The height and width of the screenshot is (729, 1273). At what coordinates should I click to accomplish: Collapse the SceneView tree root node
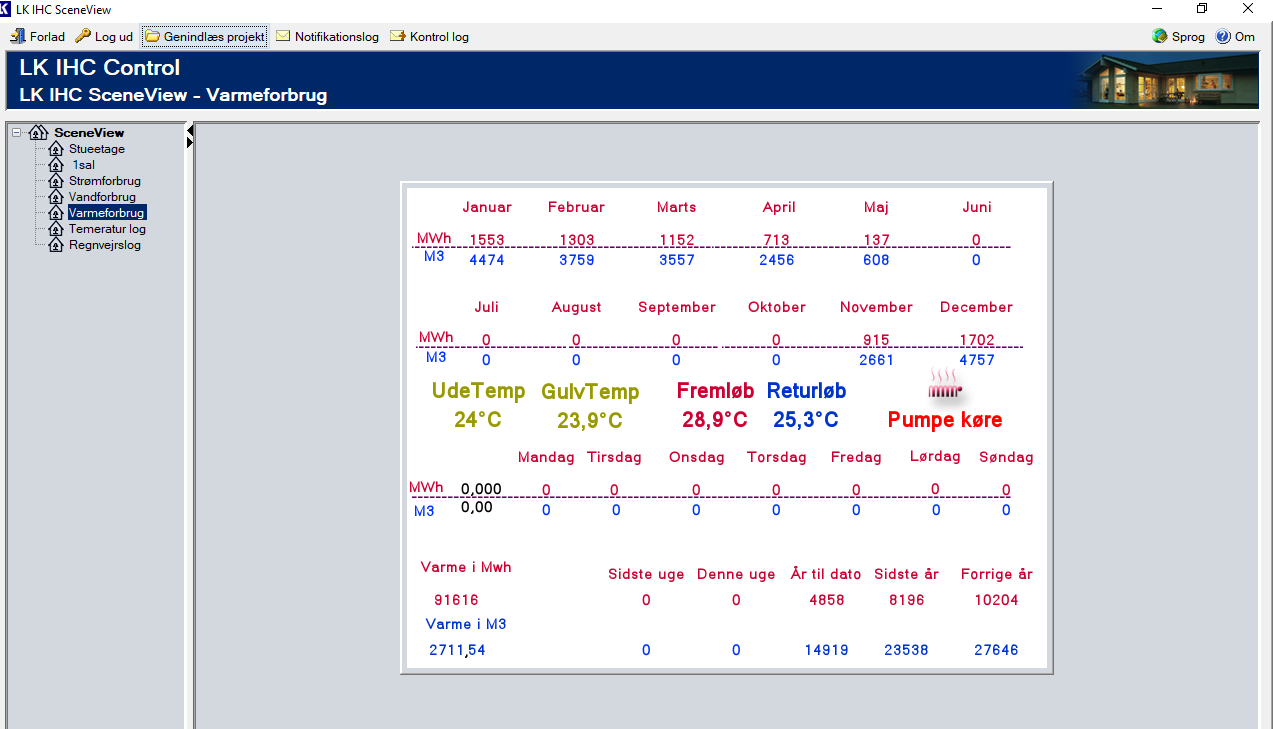(x=17, y=132)
